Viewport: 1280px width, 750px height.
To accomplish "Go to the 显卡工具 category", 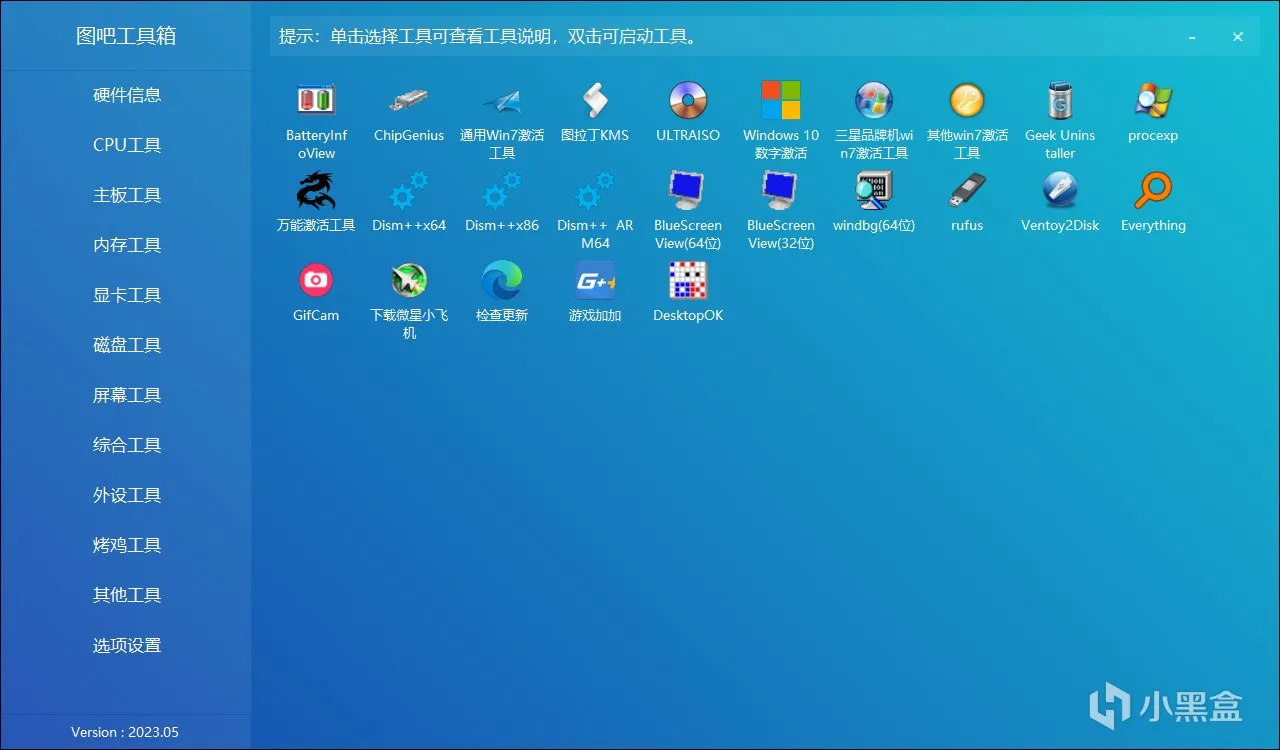I will (127, 295).
